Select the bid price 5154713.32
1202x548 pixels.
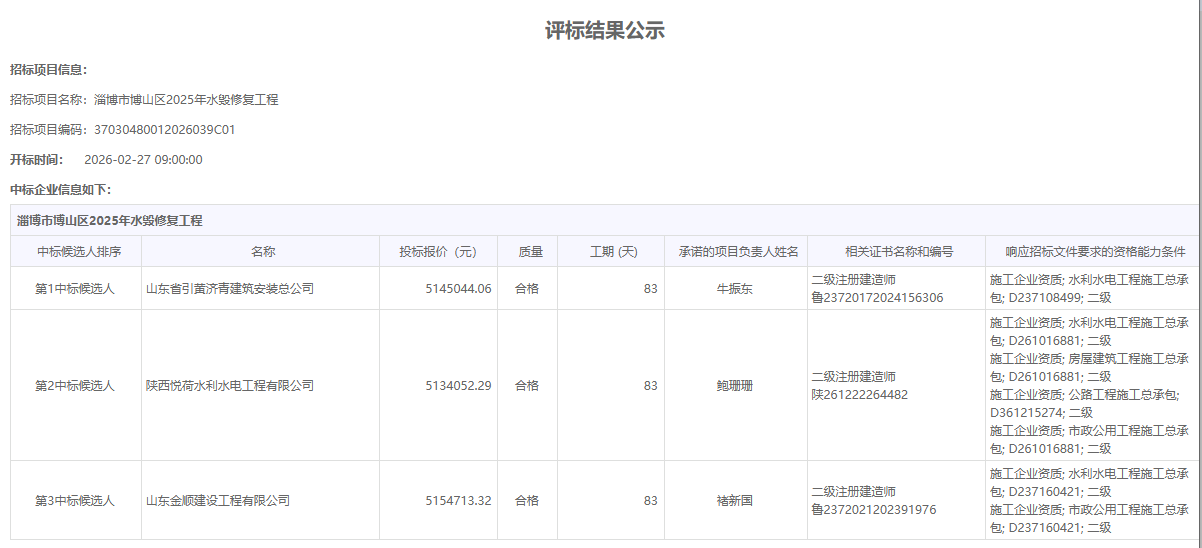pos(458,501)
